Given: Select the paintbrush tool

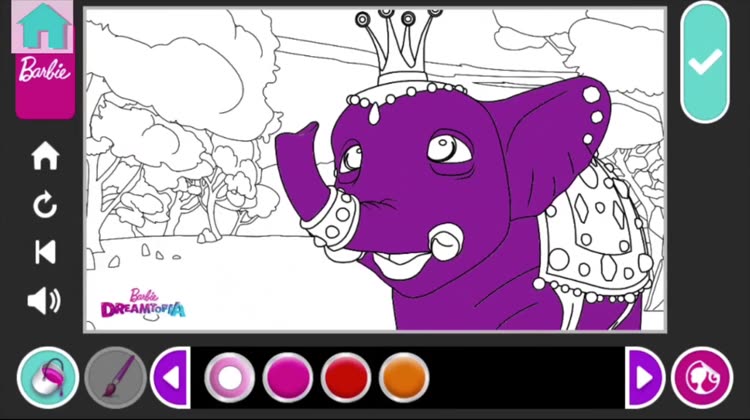Looking at the screenshot, I should pyautogui.click(x=116, y=377).
